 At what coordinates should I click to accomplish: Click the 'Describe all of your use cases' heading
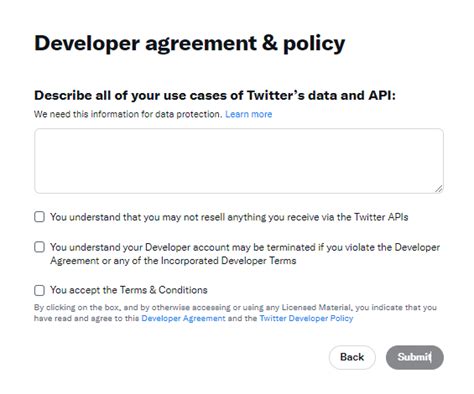click(215, 95)
